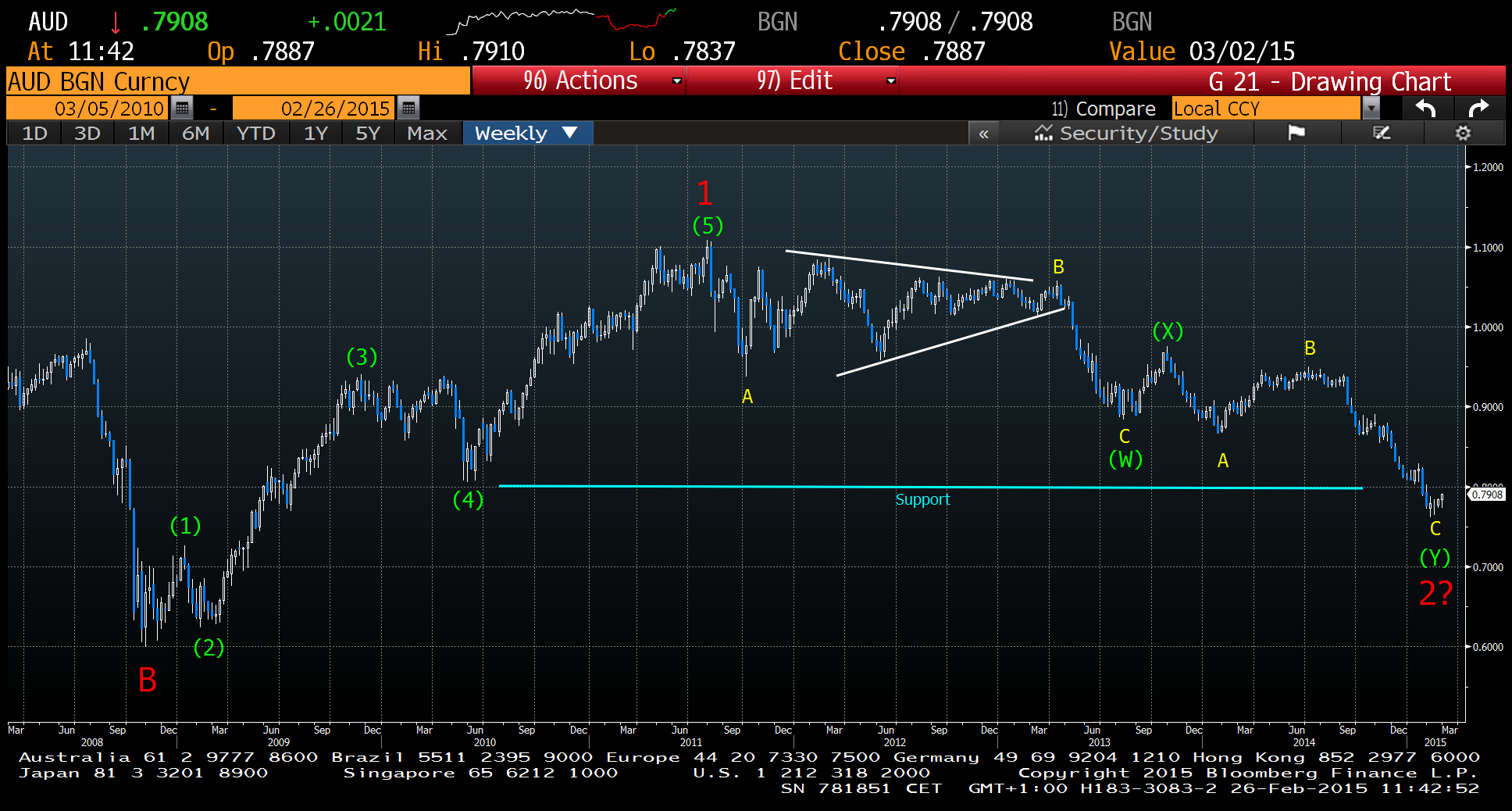1512x811 pixels.
Task: Select the 1Y range tab
Action: click(x=316, y=134)
